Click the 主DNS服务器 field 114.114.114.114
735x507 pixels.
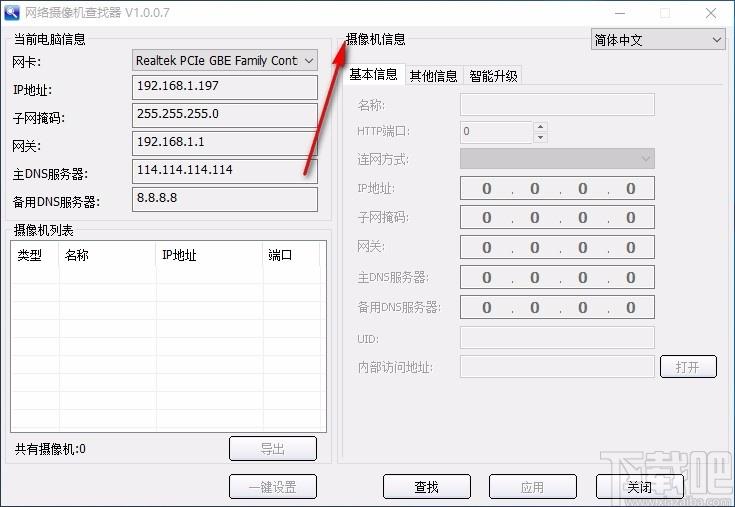225,171
